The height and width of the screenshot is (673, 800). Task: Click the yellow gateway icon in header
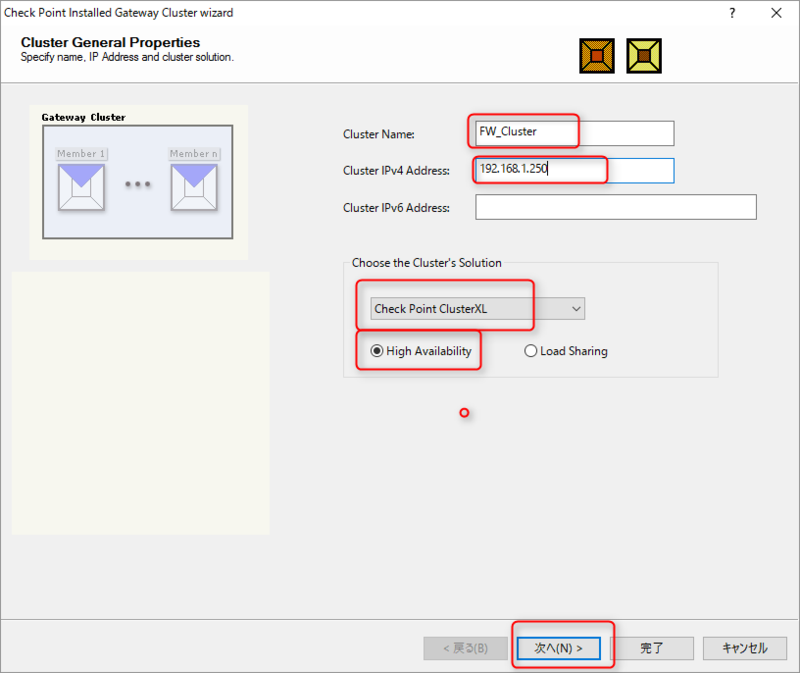(644, 56)
